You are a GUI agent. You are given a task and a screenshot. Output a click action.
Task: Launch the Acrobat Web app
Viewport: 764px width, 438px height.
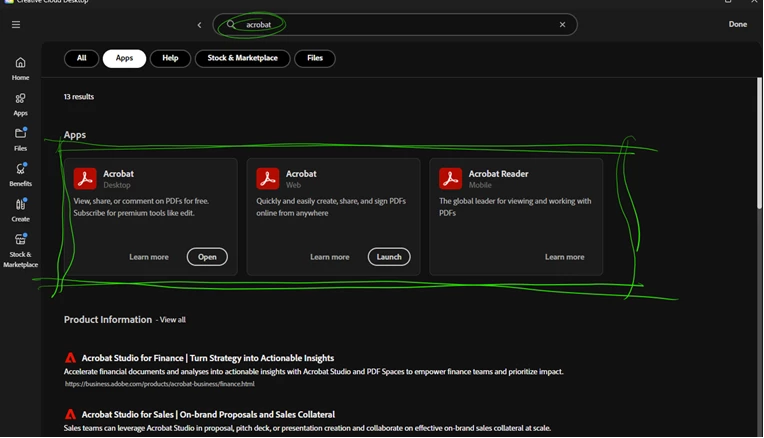[x=389, y=257]
